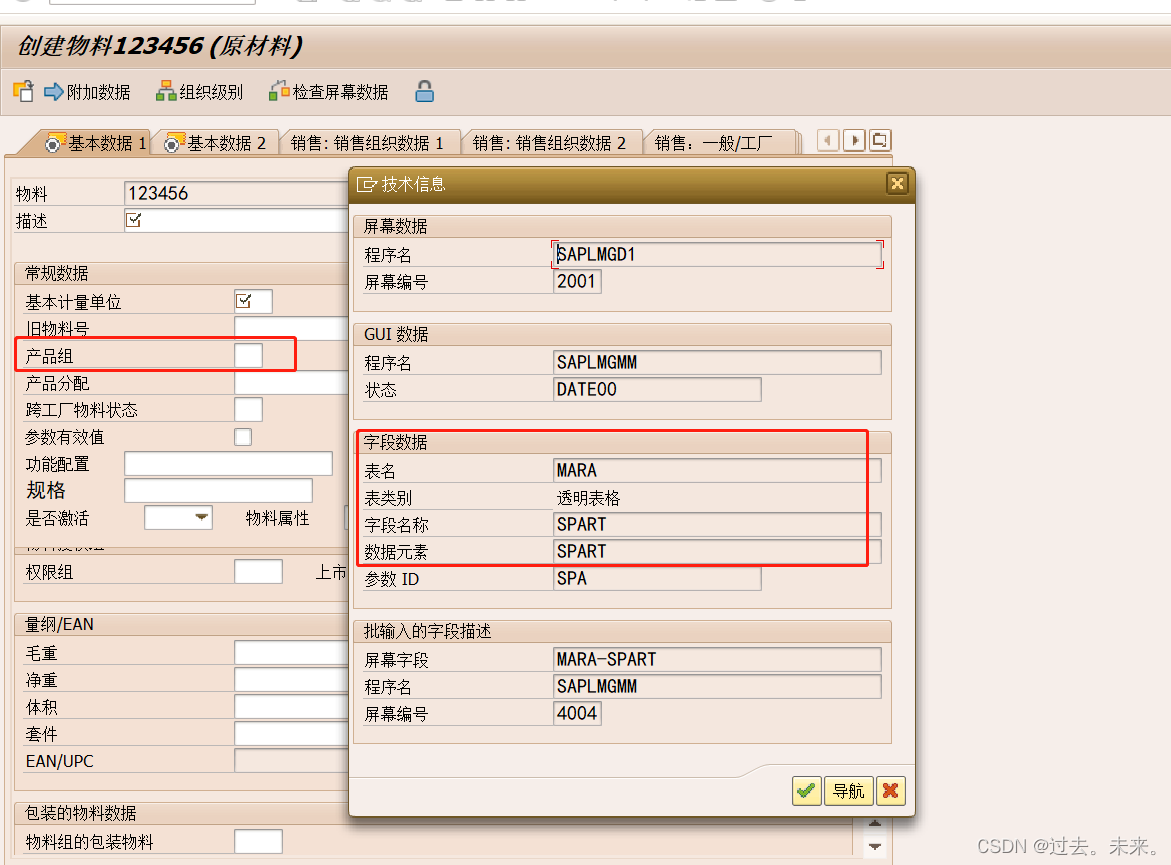Image resolution: width=1171 pixels, height=865 pixels.
Task: Switch to 基本数据 2 tab
Action: pyautogui.click(x=215, y=143)
